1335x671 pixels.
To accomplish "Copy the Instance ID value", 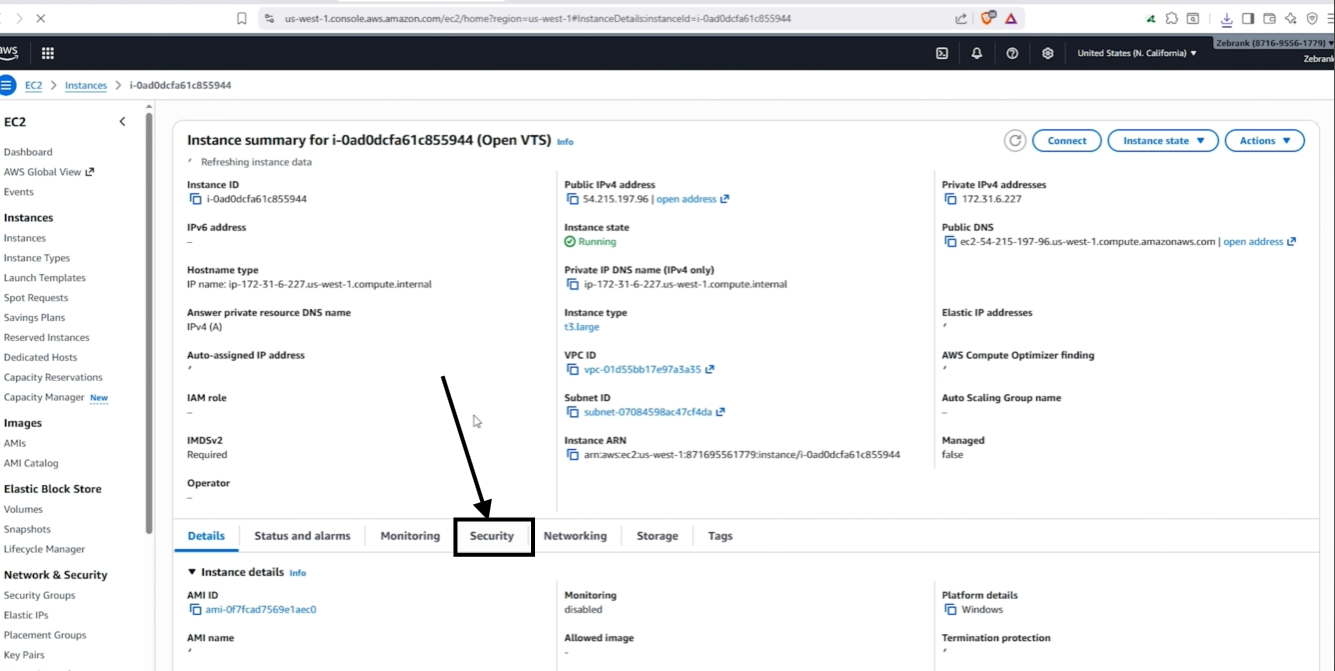I will pyautogui.click(x=195, y=199).
